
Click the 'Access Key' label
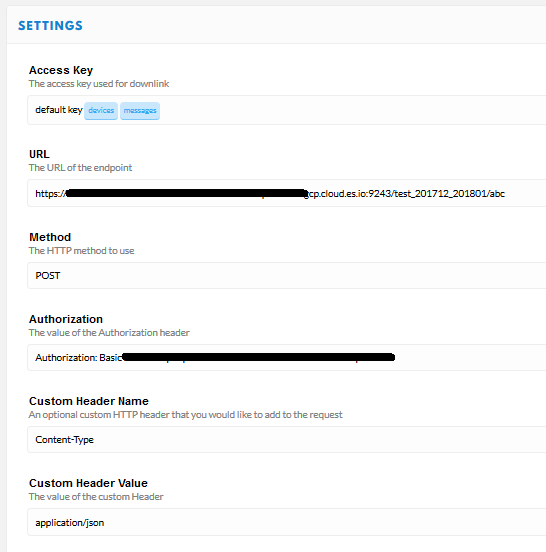[61, 70]
